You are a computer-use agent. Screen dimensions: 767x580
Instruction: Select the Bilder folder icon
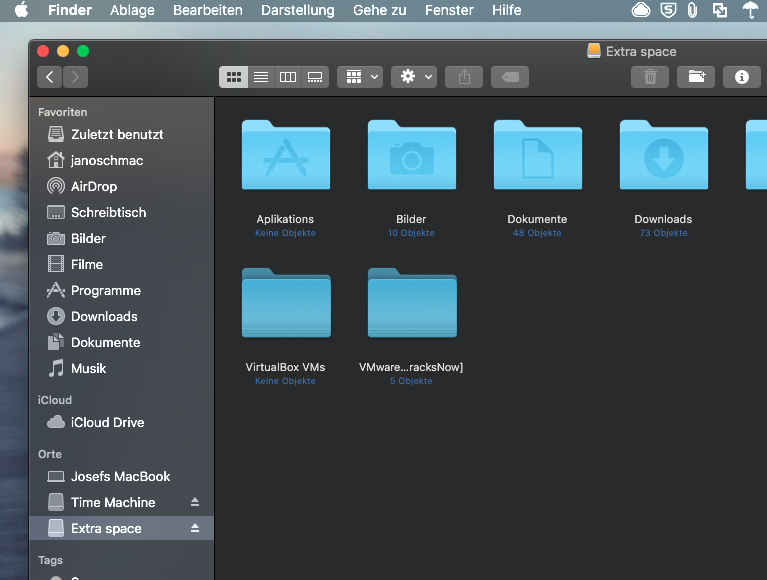coord(412,155)
